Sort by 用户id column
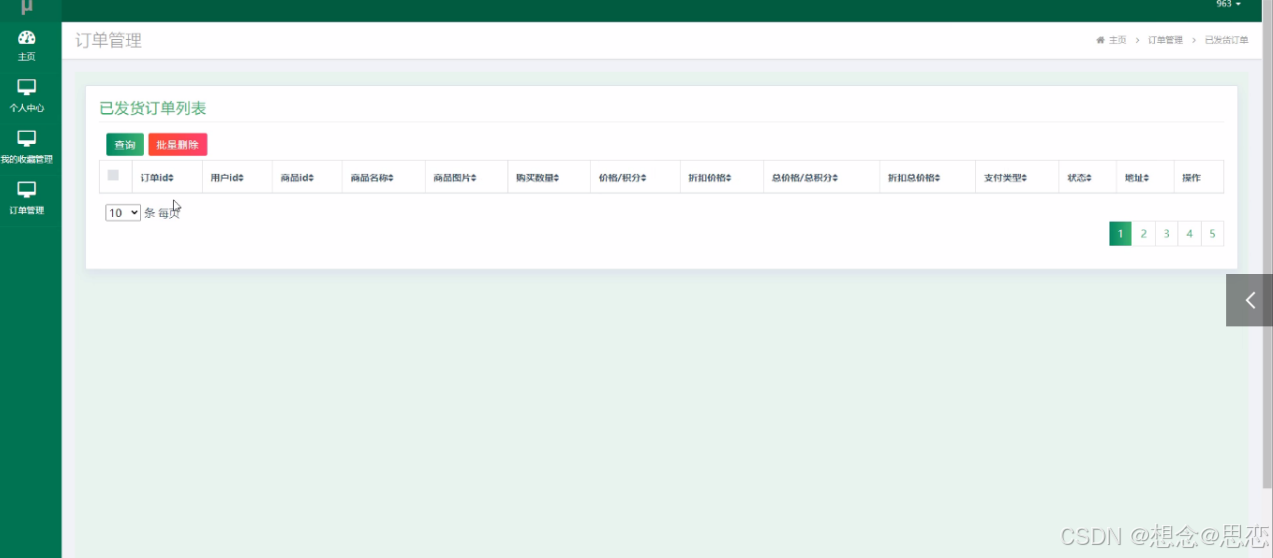The width and height of the screenshot is (1273, 558). click(227, 177)
